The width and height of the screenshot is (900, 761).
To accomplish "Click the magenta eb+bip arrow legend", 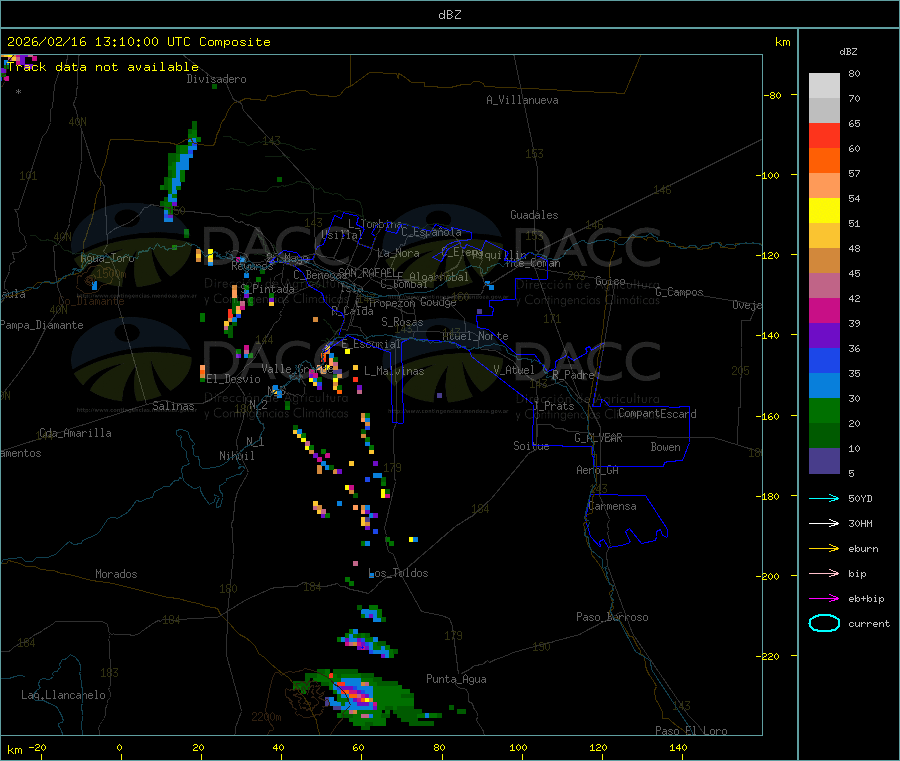I will coord(824,599).
